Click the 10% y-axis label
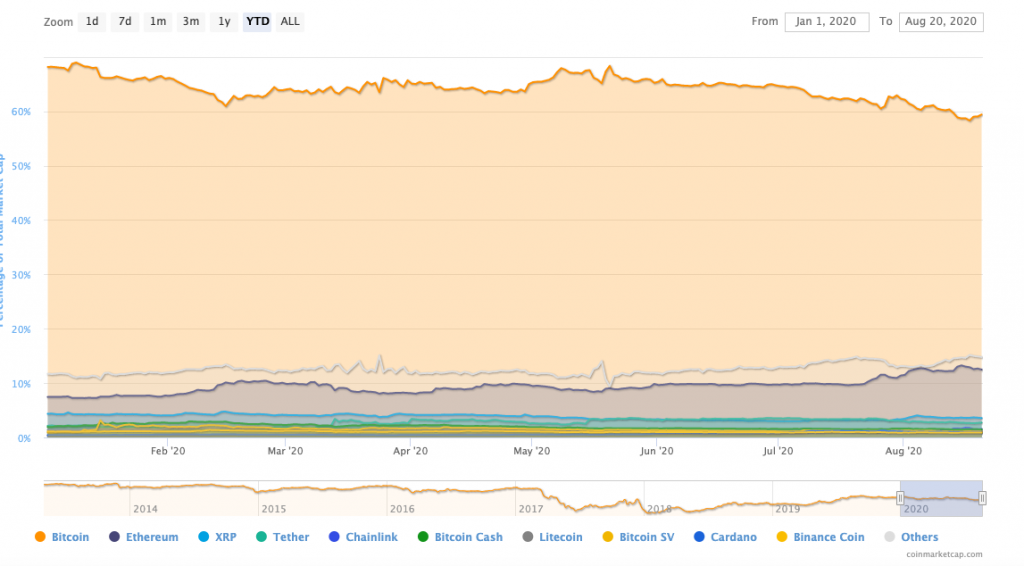 [x=21, y=384]
